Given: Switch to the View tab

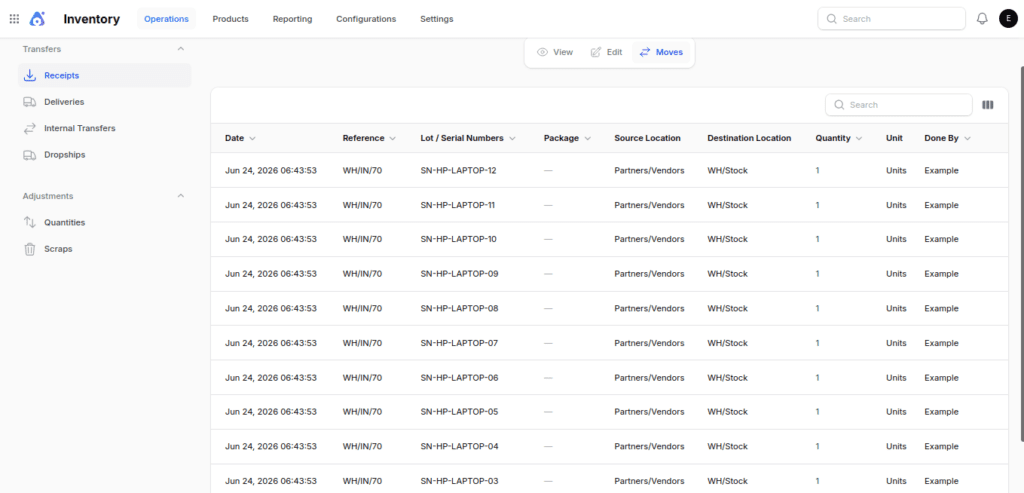Looking at the screenshot, I should (554, 52).
